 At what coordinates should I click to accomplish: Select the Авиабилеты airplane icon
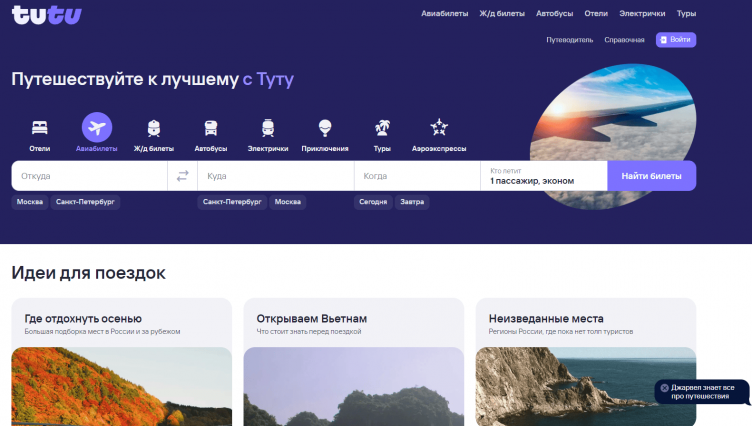97,127
